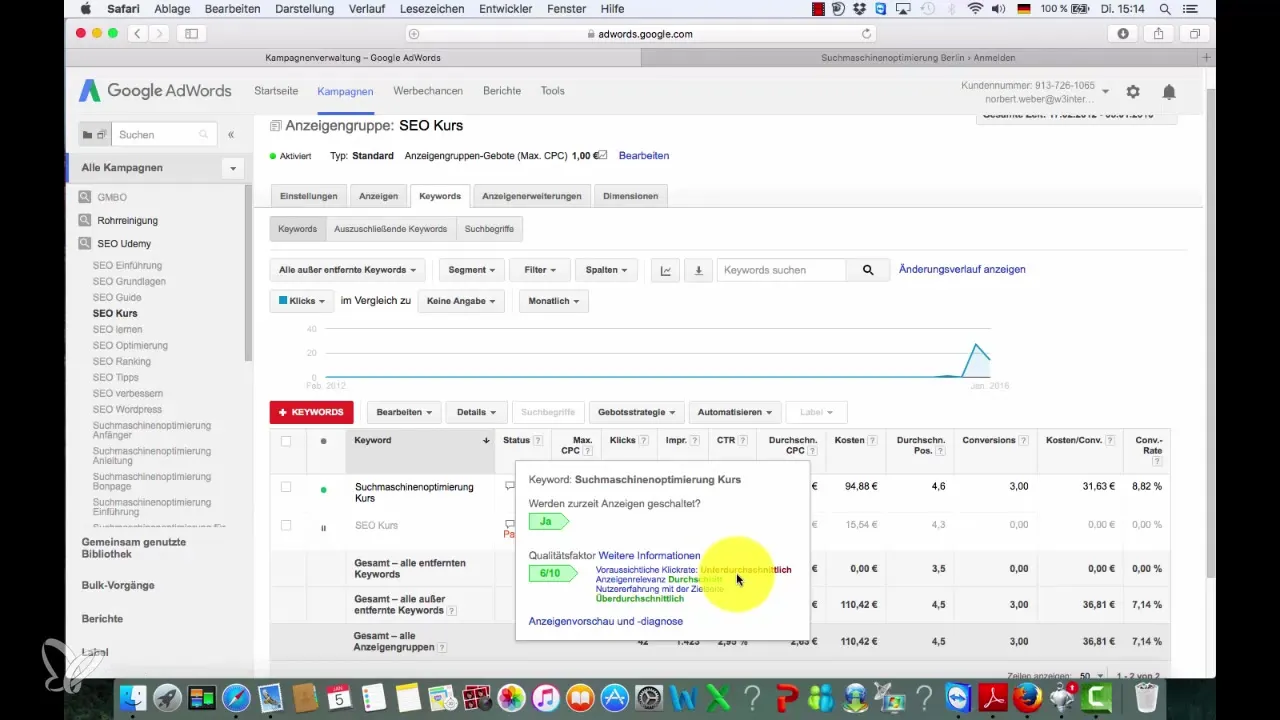Viewport: 1280px width, 720px height.
Task: Toggle the pause status of SEO Kurs keyword
Action: (323, 527)
